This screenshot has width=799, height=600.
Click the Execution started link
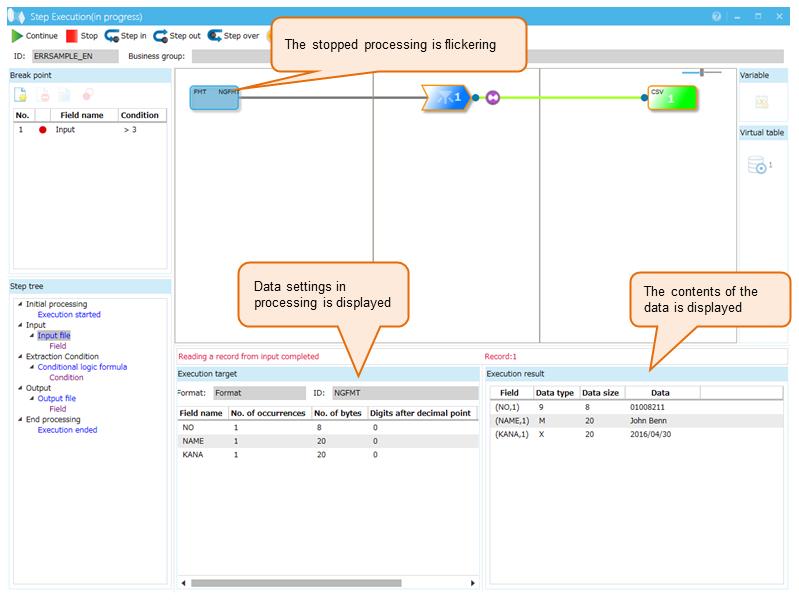69,315
